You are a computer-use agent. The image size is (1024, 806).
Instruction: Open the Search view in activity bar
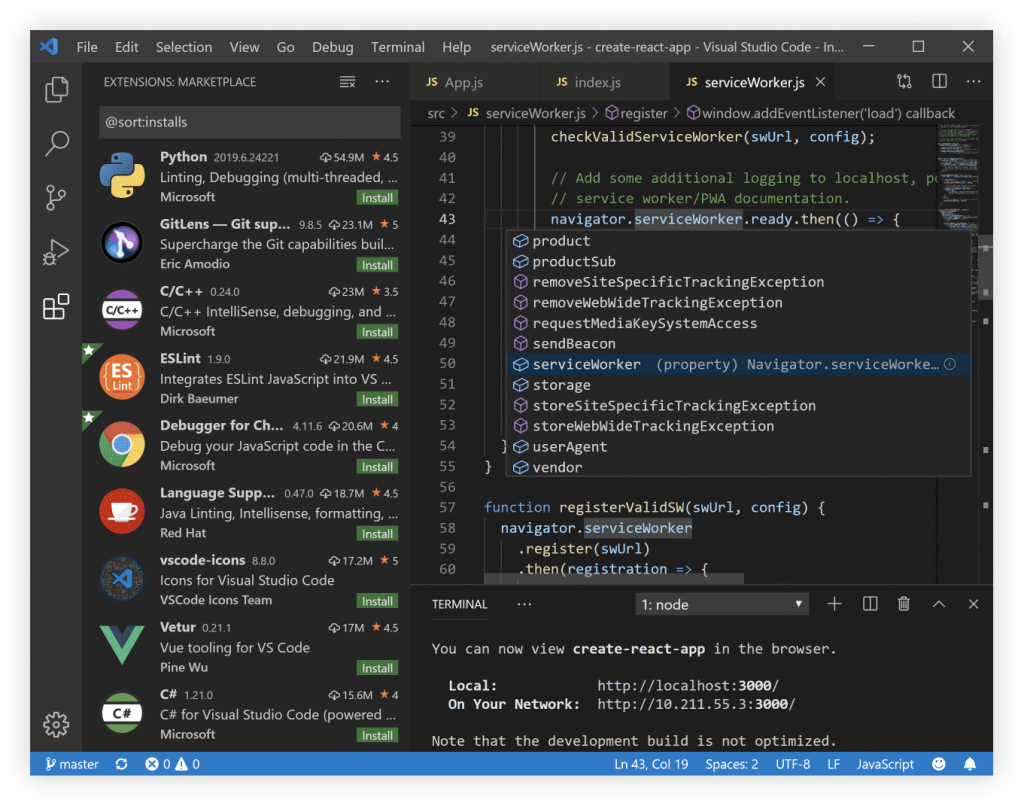[56, 143]
